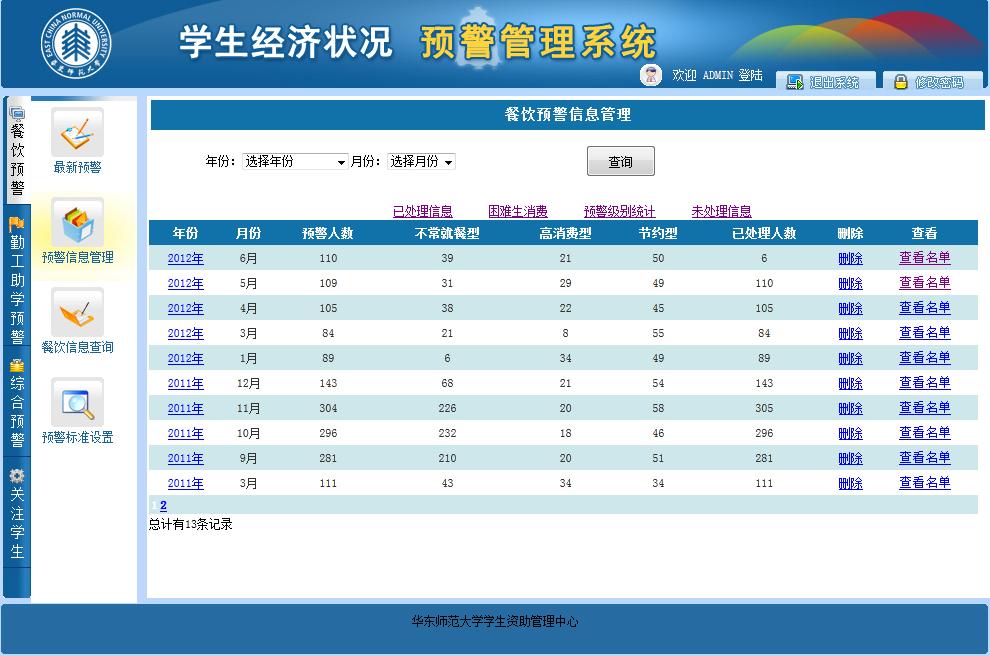Click the East China Normal University logo

pos(76,42)
